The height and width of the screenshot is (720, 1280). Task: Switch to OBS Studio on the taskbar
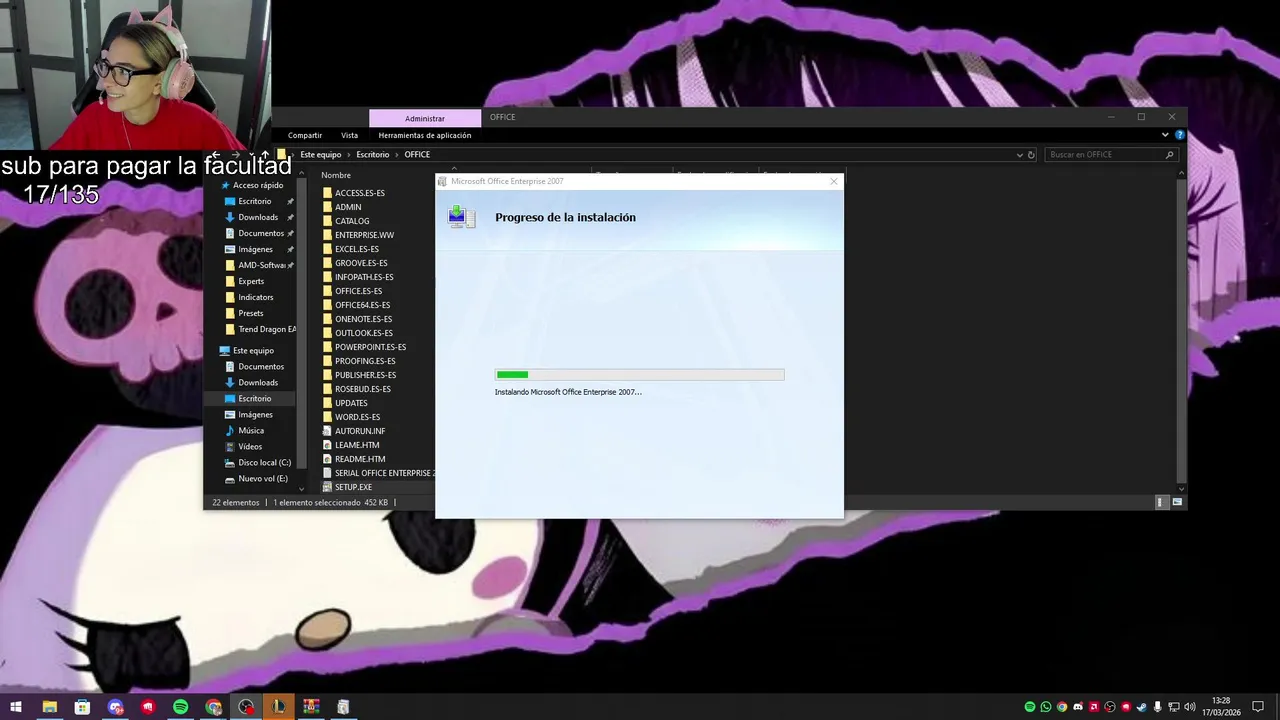click(x=246, y=707)
